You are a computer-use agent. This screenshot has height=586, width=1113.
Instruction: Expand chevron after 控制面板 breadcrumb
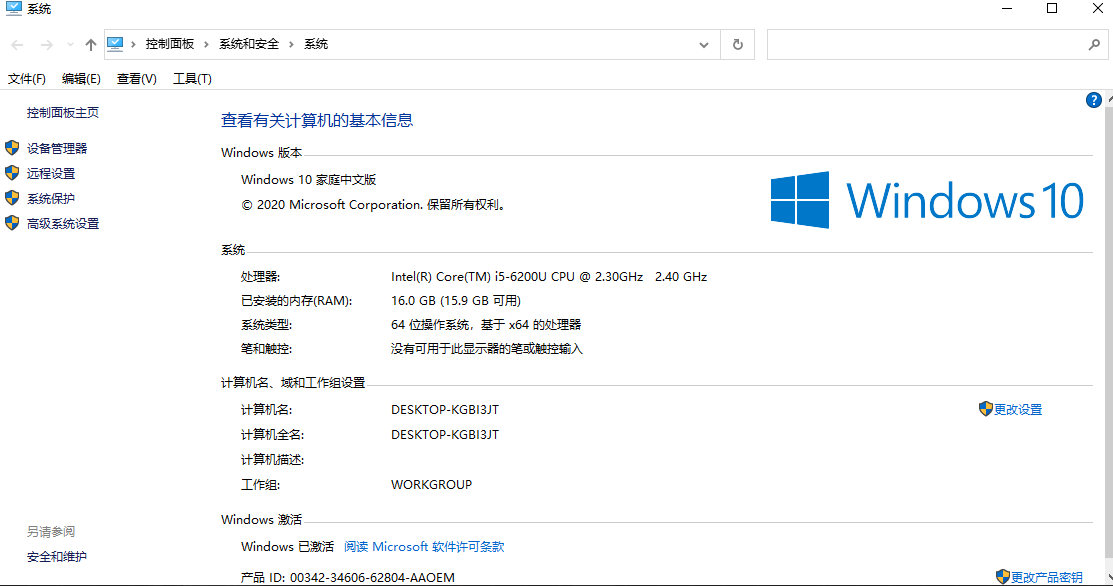(x=206, y=45)
